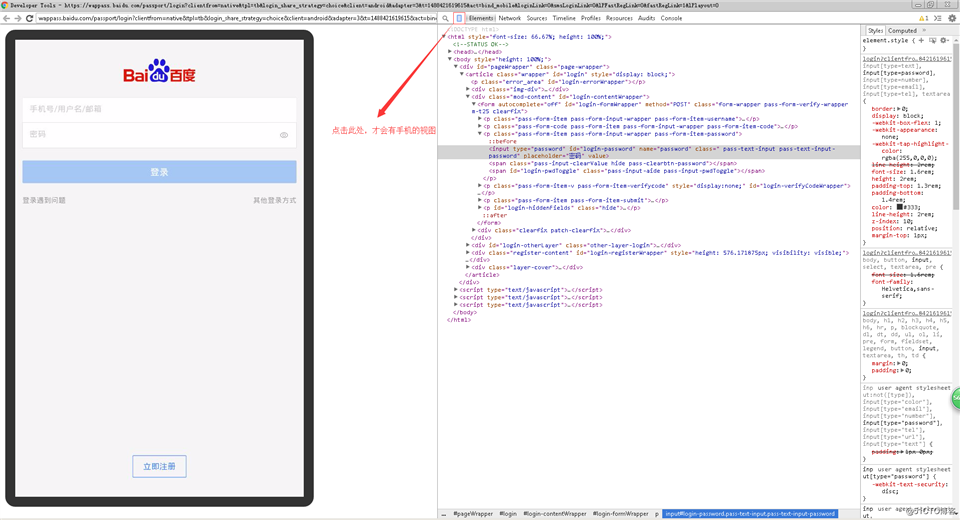Open the Profiles tab
This screenshot has width=960, height=520.
[x=591, y=18]
